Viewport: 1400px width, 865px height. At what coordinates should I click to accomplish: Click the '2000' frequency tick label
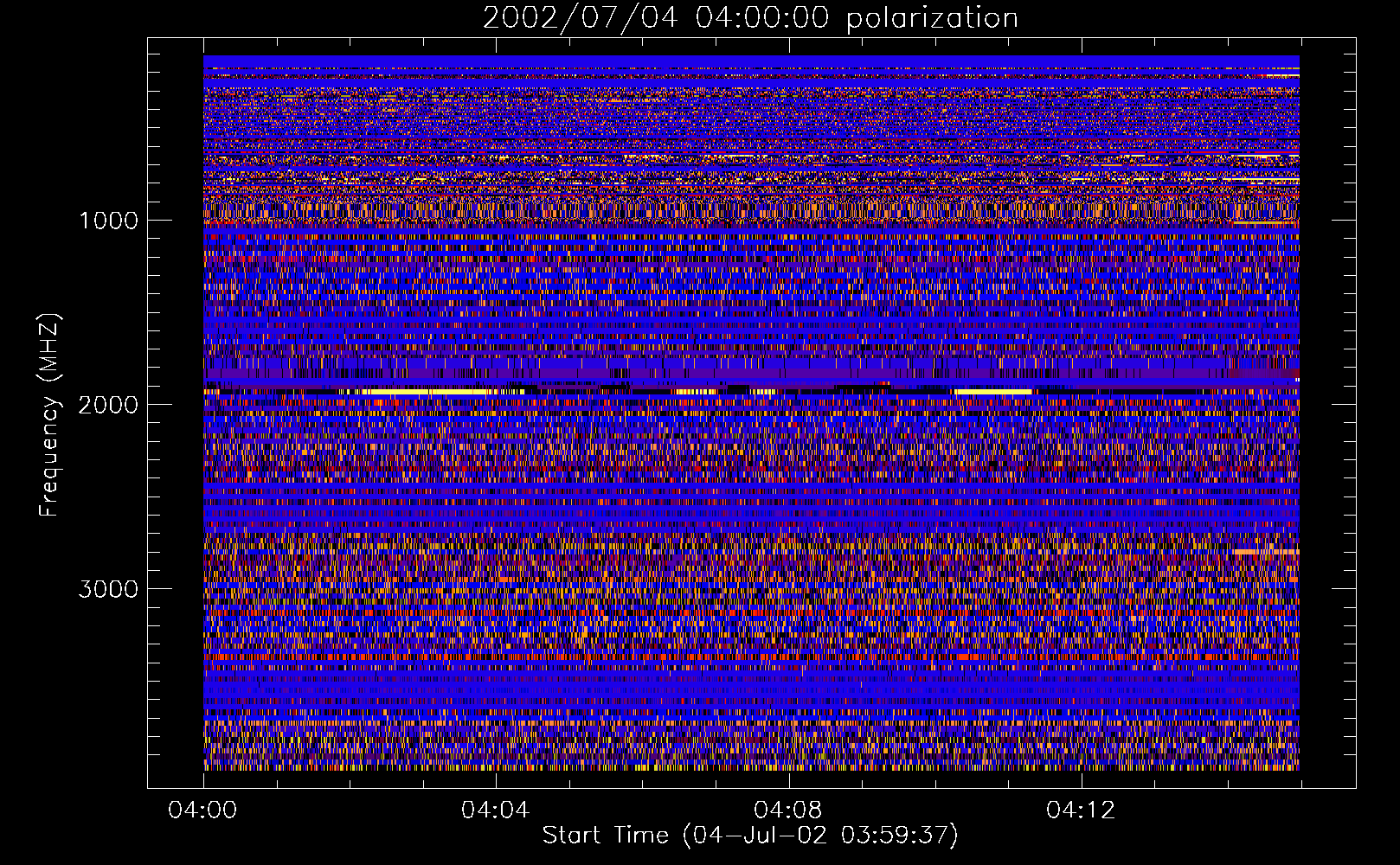(x=108, y=405)
